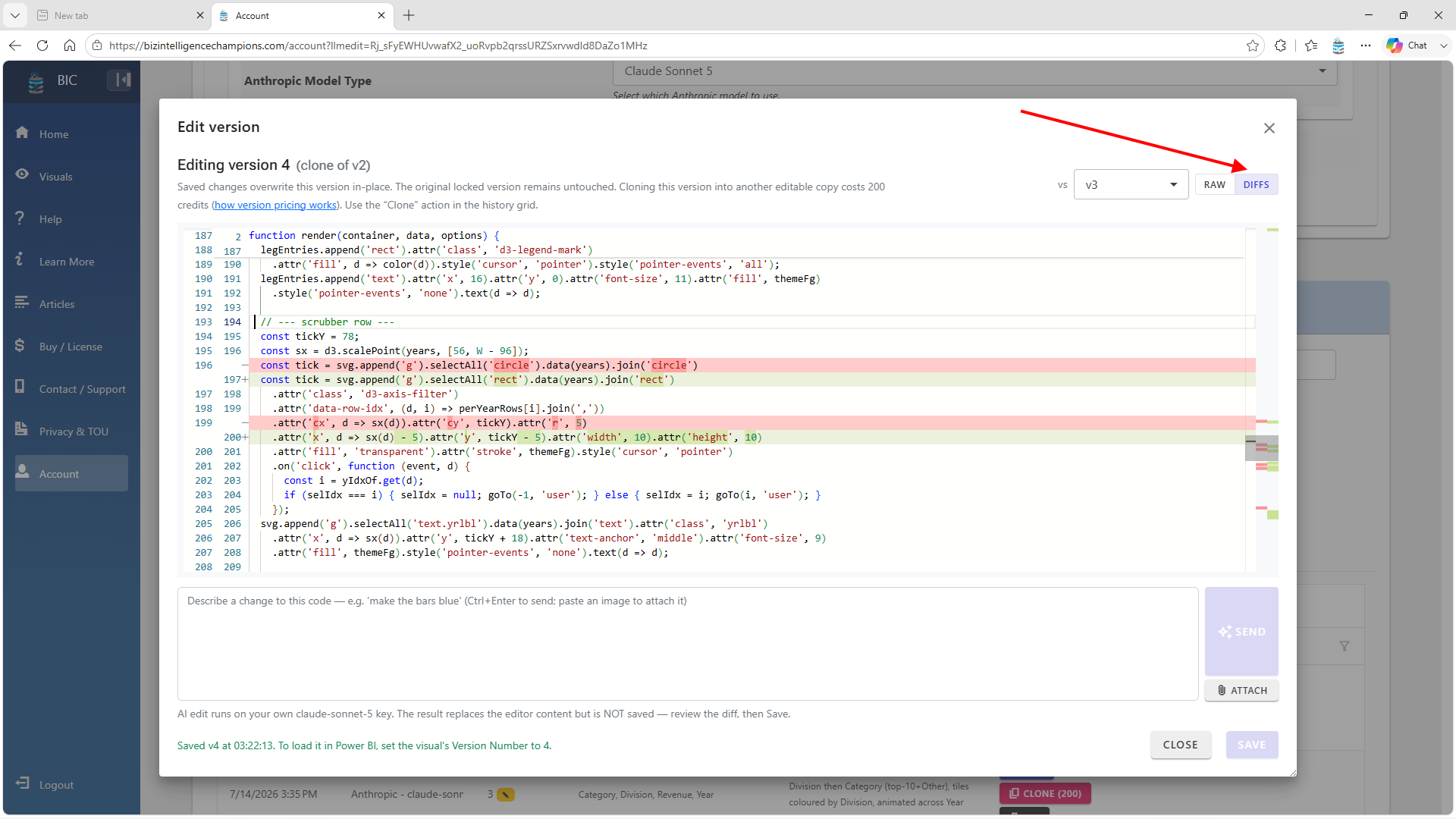Click the paperclip icon on ATTACH
The width and height of the screenshot is (1456, 819).
tap(1222, 690)
